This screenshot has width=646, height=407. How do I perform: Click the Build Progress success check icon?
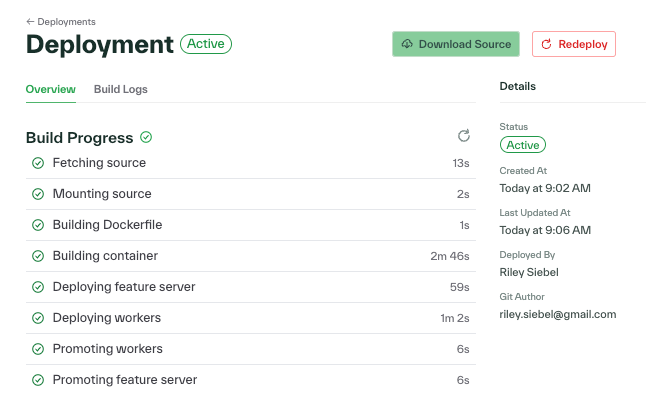click(146, 137)
